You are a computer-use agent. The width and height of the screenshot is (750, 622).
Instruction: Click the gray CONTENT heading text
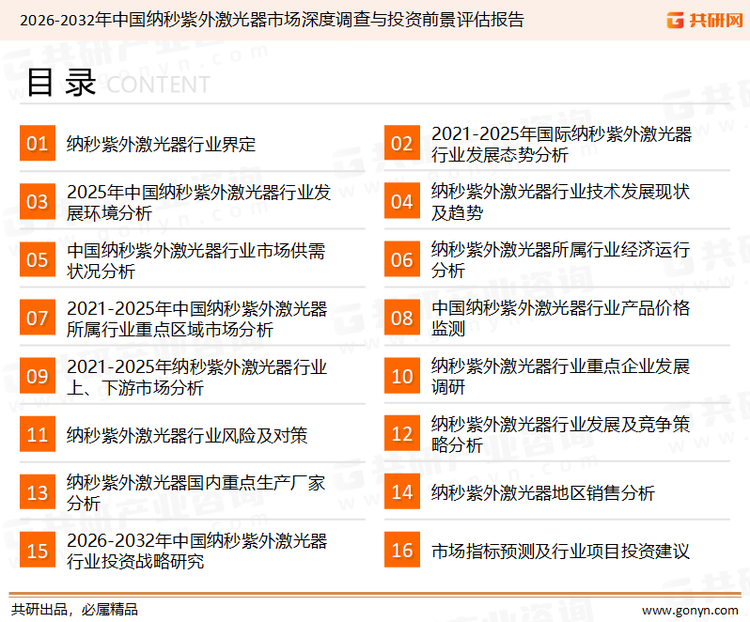tap(158, 85)
